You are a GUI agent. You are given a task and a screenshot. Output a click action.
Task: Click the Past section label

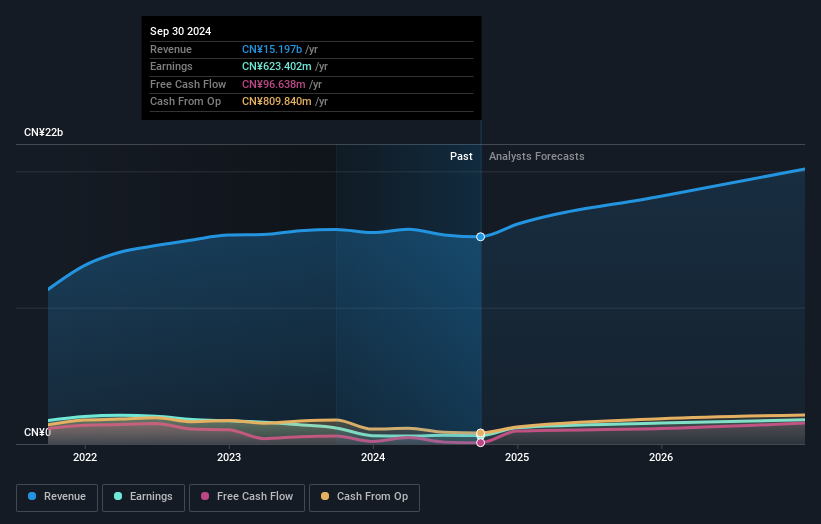(x=461, y=156)
